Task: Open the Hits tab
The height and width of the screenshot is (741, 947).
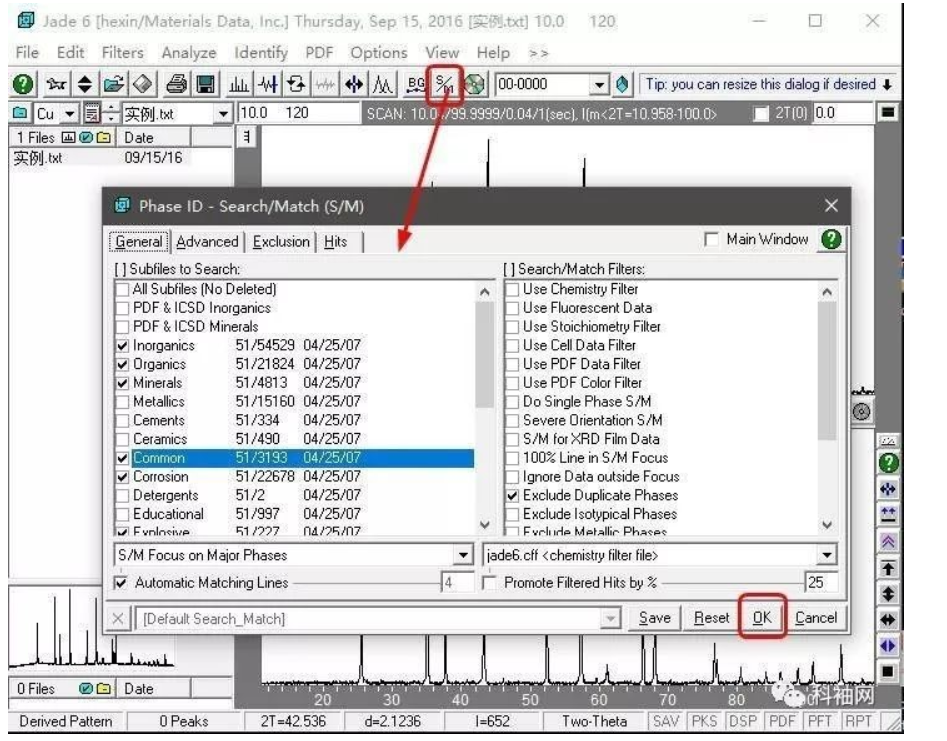Action: [x=336, y=242]
